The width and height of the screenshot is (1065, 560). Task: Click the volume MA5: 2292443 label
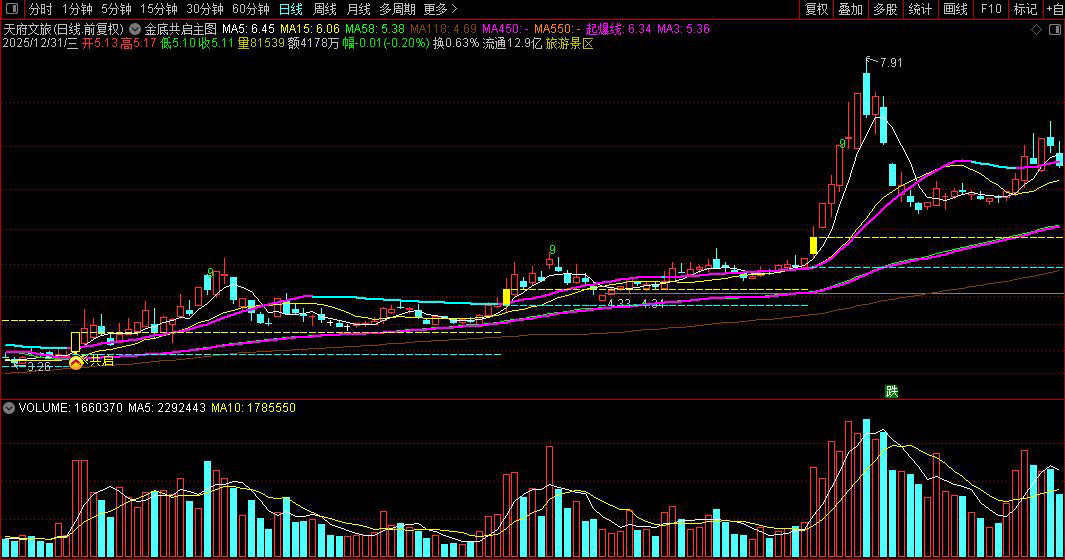pos(167,408)
